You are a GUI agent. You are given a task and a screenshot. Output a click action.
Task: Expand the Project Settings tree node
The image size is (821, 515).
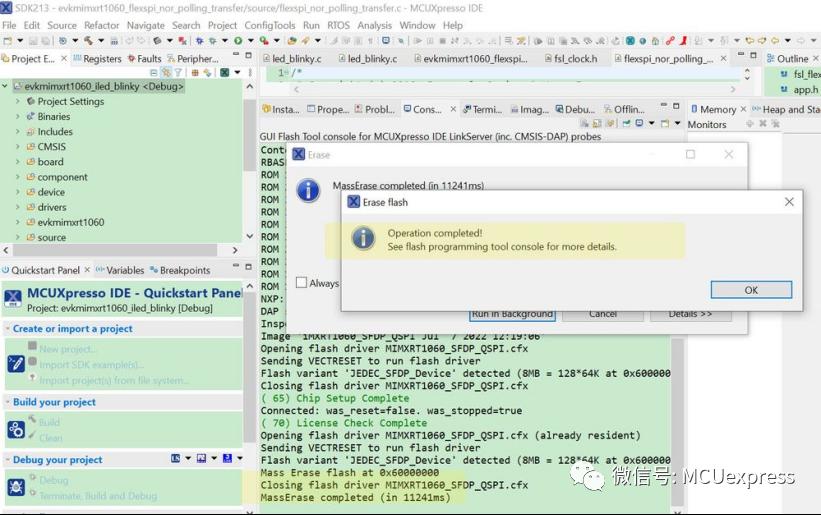(x=17, y=101)
